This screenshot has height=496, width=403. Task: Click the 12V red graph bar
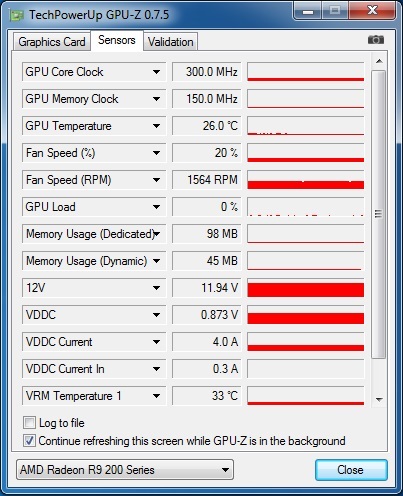306,290
